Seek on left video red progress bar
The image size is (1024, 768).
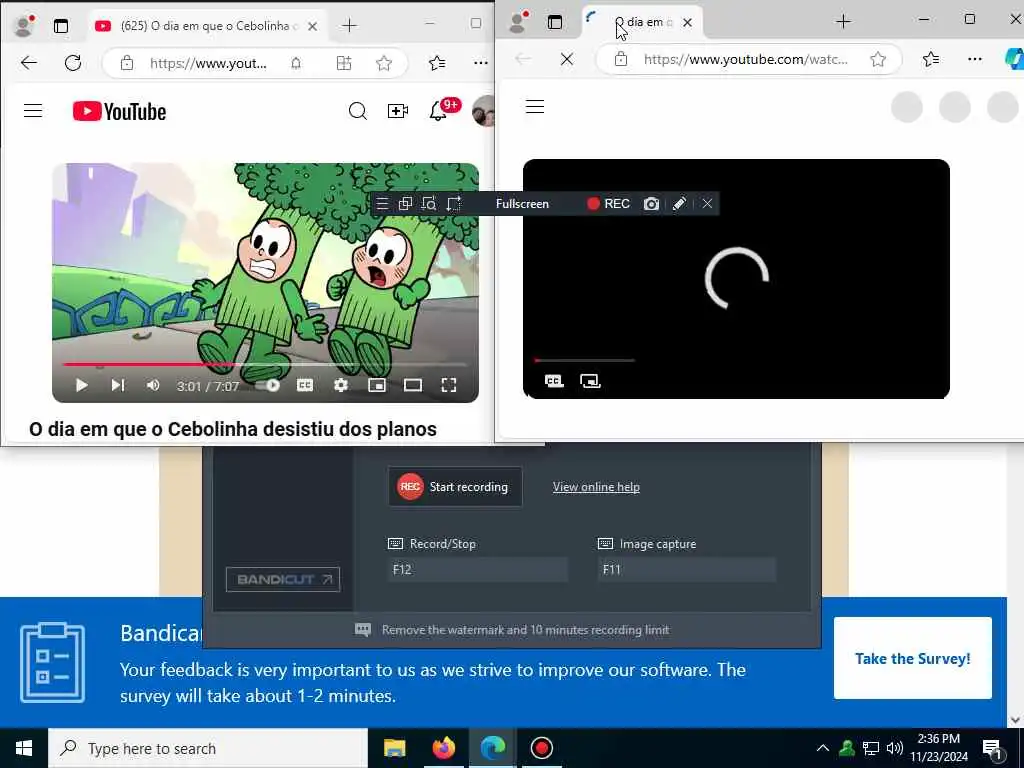coord(265,364)
